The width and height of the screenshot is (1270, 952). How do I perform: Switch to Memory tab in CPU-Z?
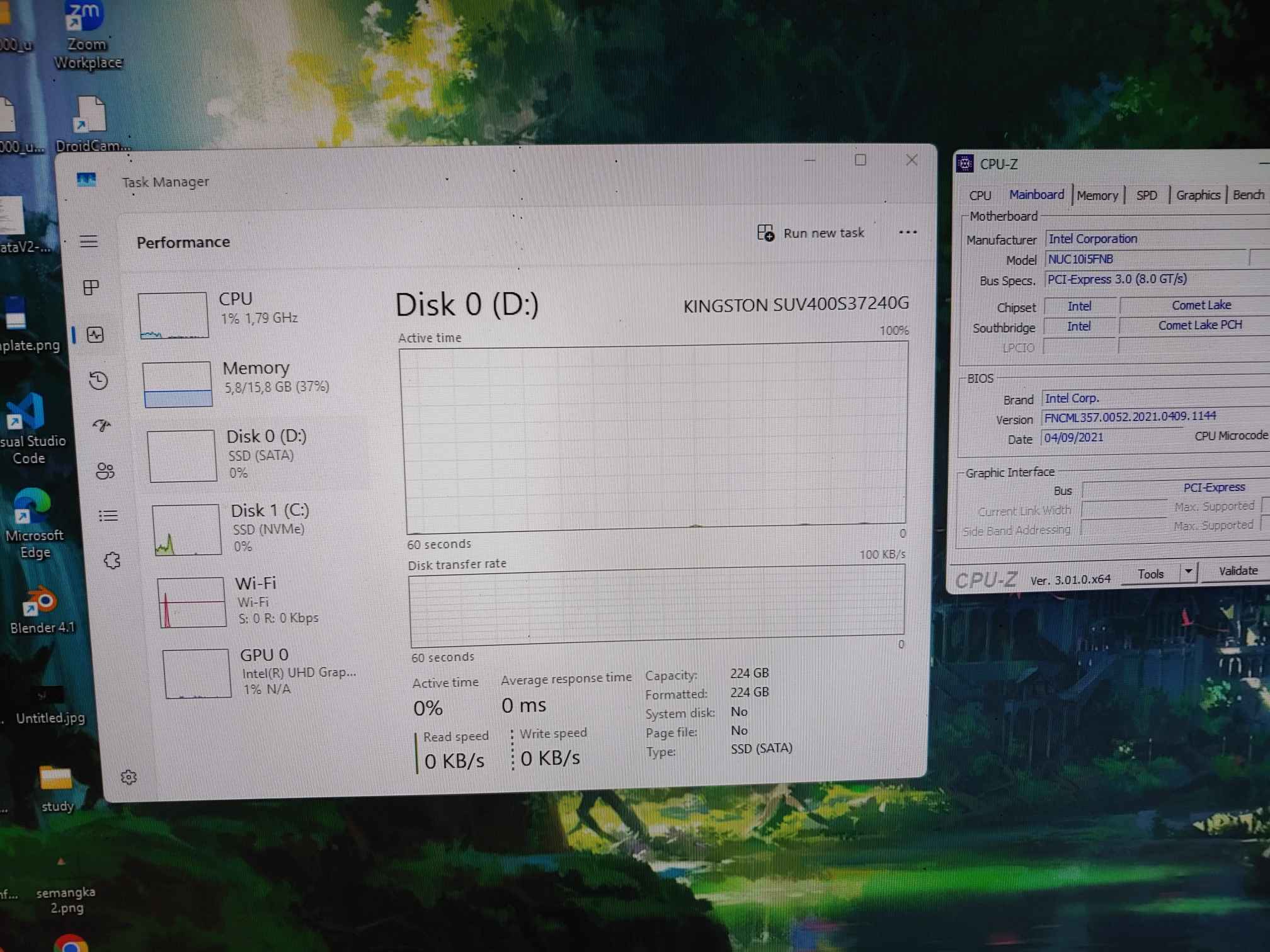tap(1097, 195)
